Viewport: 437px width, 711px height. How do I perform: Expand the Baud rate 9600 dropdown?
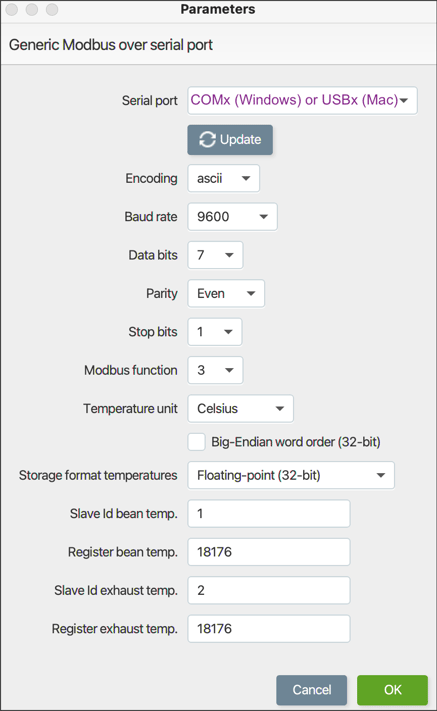click(x=232, y=217)
